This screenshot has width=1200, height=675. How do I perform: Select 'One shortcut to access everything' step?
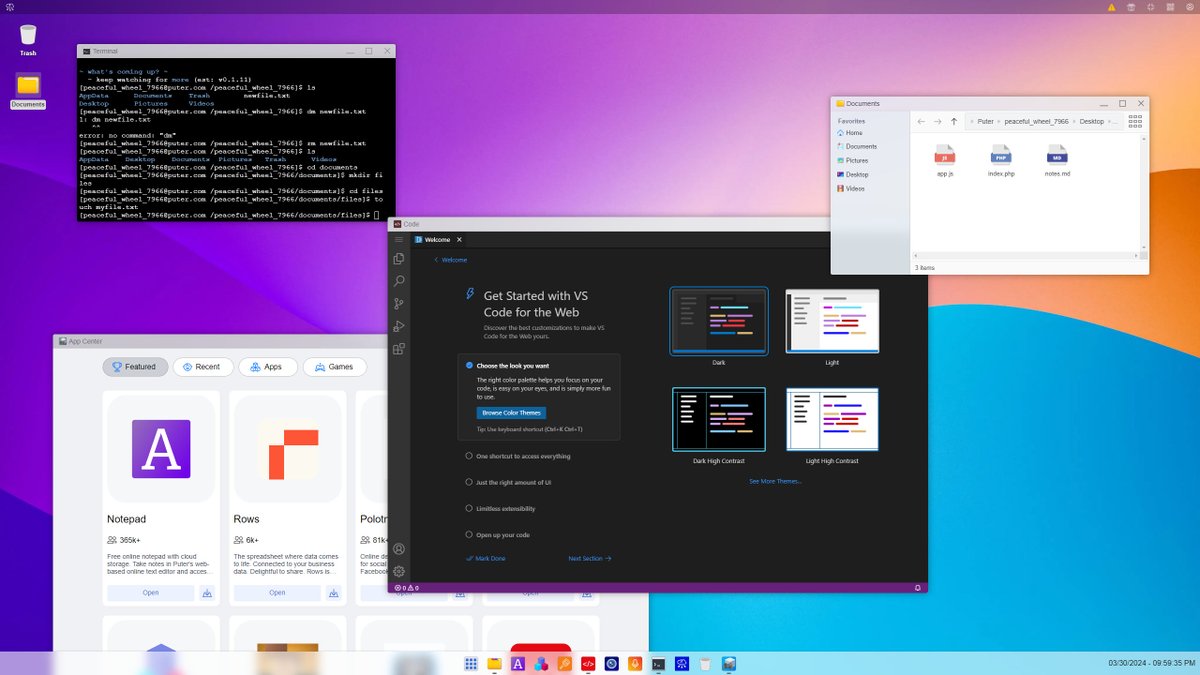coord(517,456)
